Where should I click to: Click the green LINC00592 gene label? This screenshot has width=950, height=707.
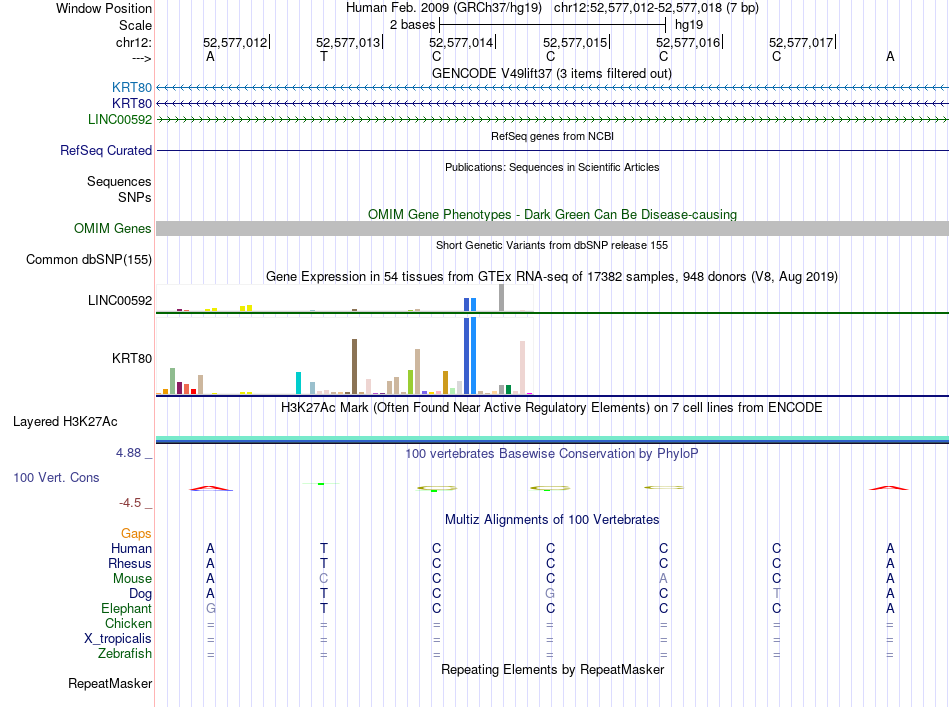pyautogui.click(x=120, y=119)
